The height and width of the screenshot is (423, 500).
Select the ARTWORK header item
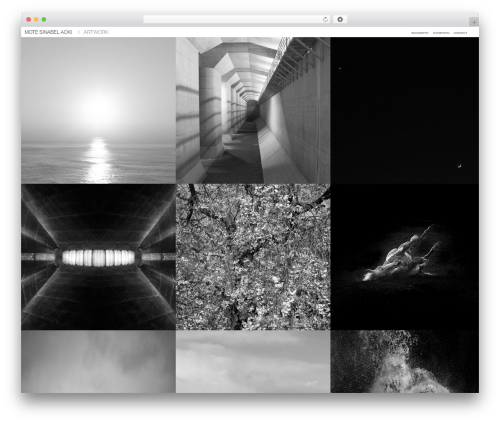click(96, 32)
